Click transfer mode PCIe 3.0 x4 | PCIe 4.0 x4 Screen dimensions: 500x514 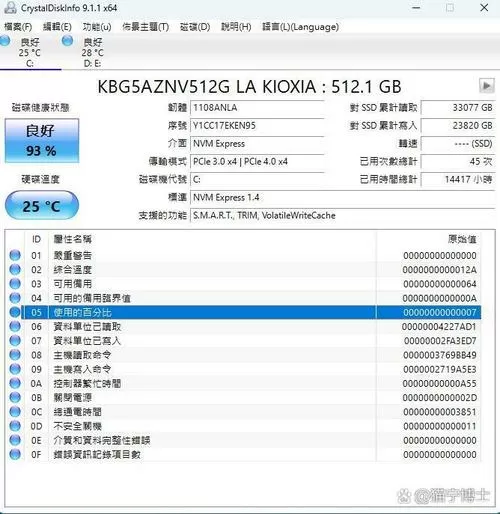[x=257, y=162]
